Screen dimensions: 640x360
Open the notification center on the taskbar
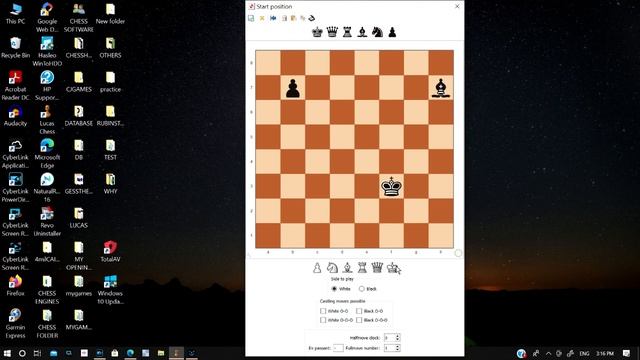(627, 353)
